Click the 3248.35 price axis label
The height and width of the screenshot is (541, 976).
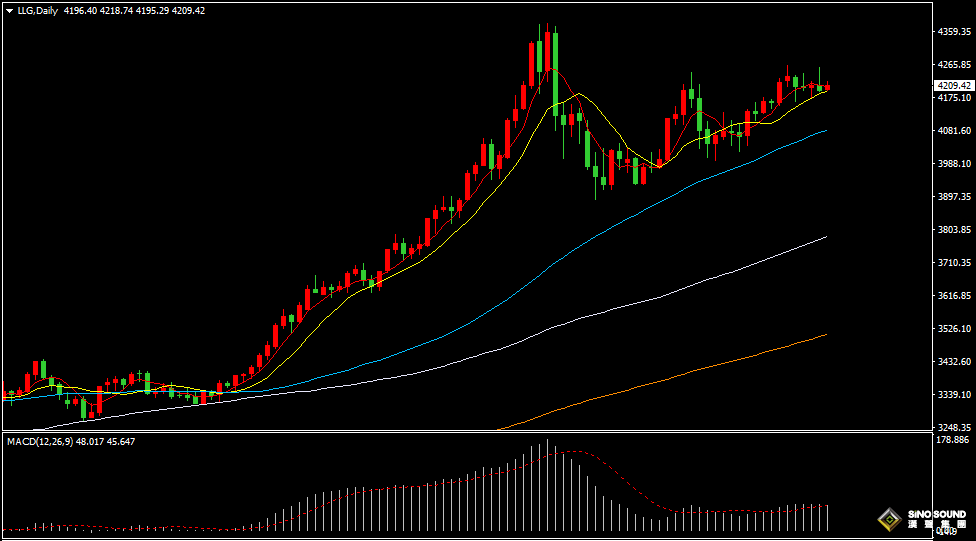click(954, 427)
